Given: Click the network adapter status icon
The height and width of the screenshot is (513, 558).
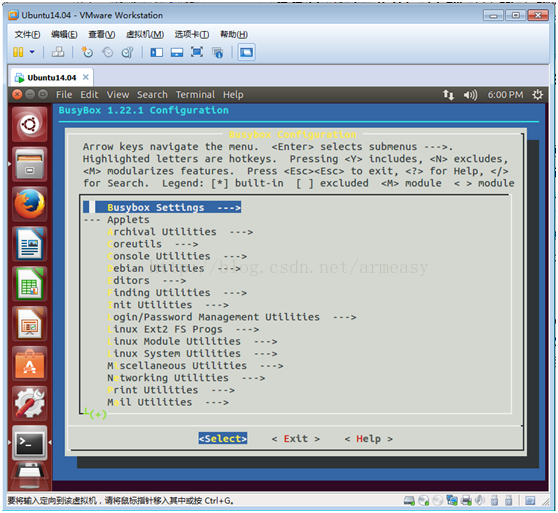Looking at the screenshot, I should [x=452, y=501].
